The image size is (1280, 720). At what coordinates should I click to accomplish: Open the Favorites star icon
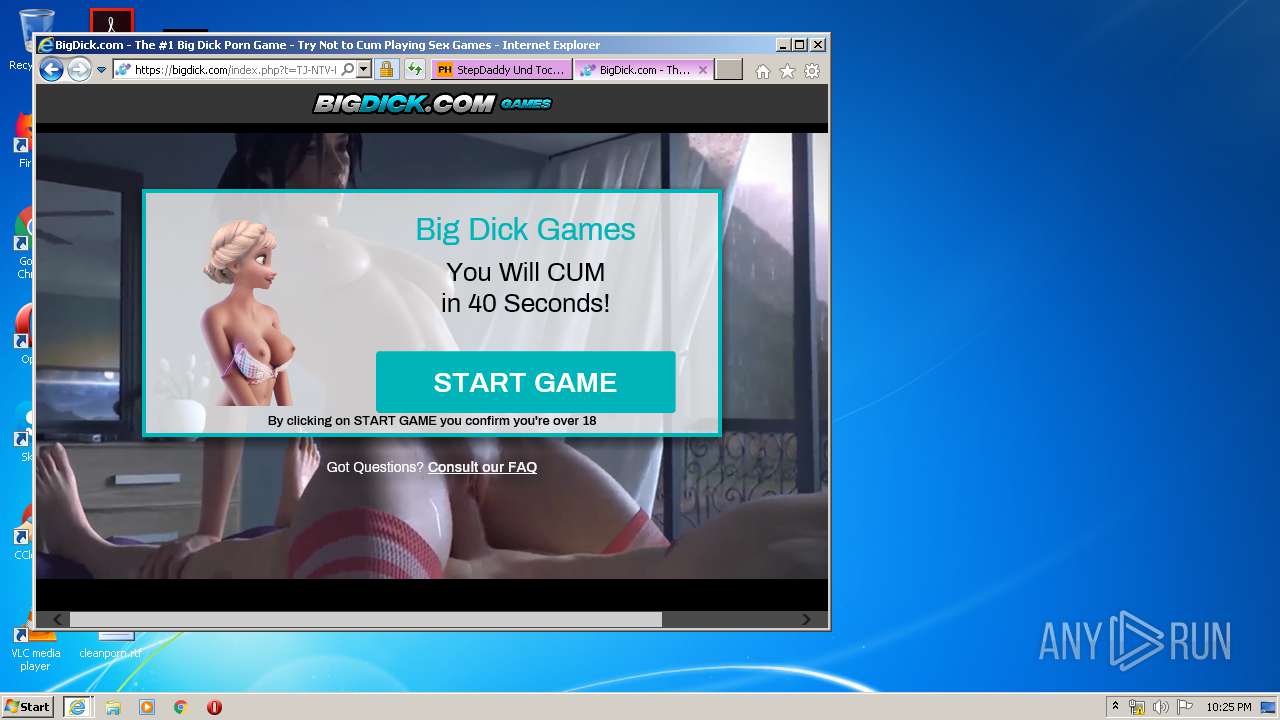(x=787, y=71)
